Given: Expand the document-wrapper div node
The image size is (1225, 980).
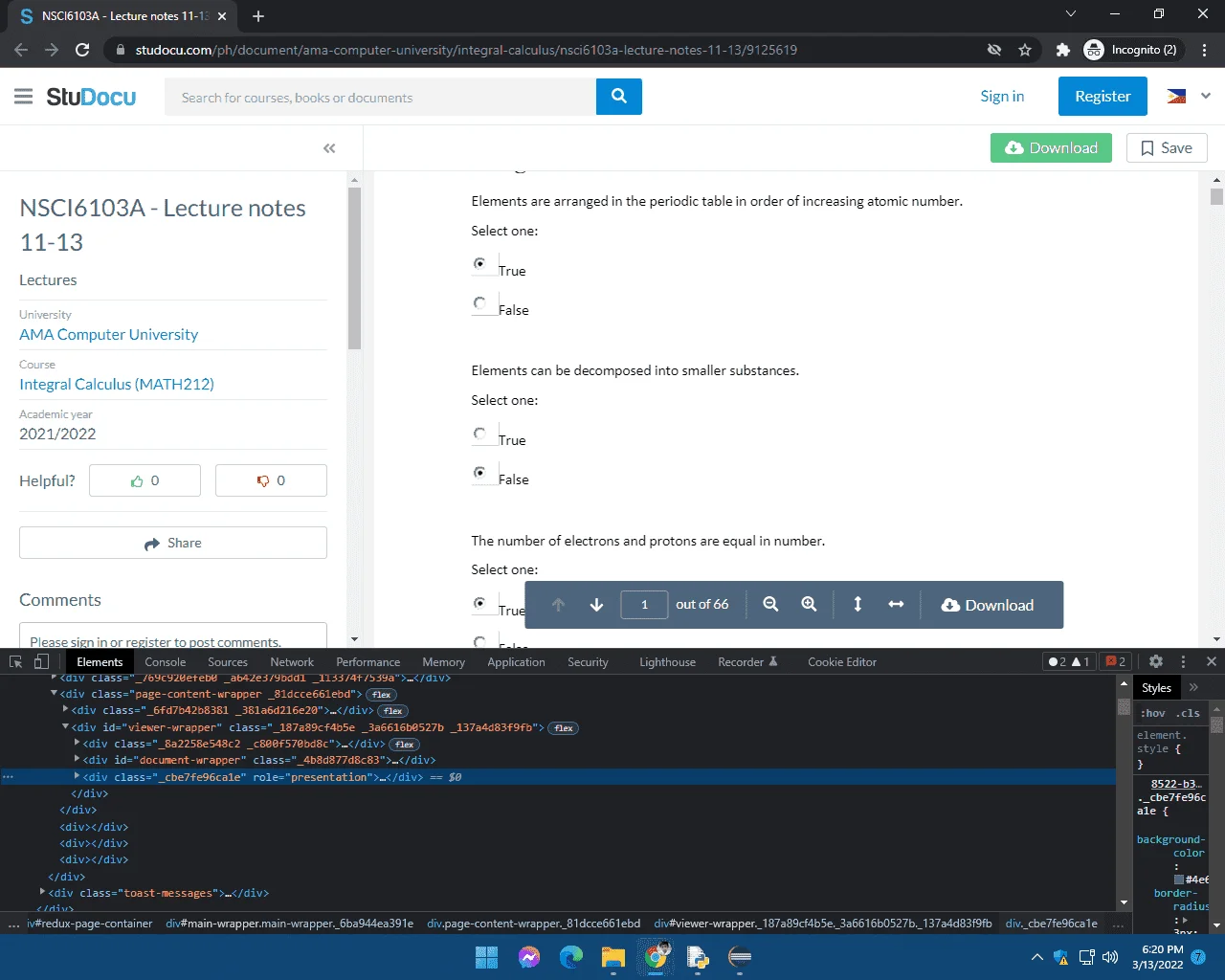Looking at the screenshot, I should [x=78, y=760].
